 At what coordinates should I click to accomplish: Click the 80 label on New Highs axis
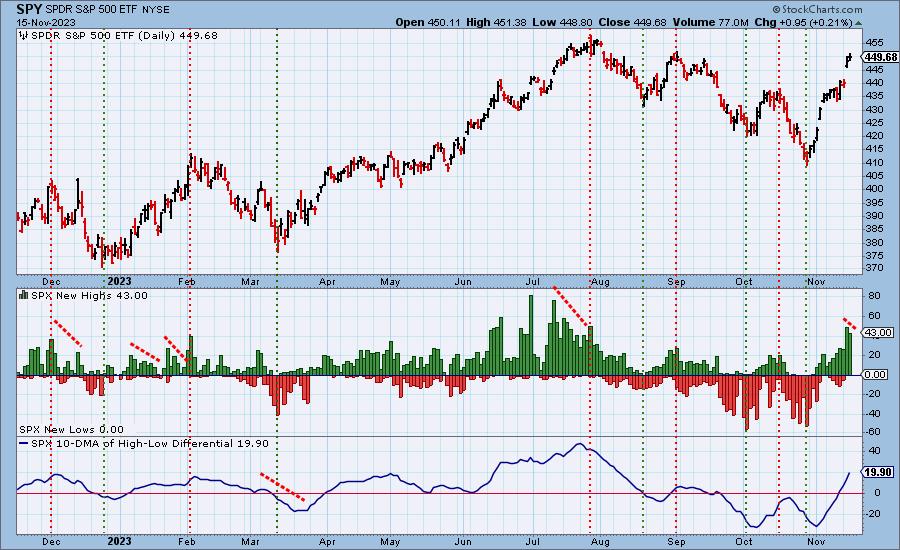(874, 296)
